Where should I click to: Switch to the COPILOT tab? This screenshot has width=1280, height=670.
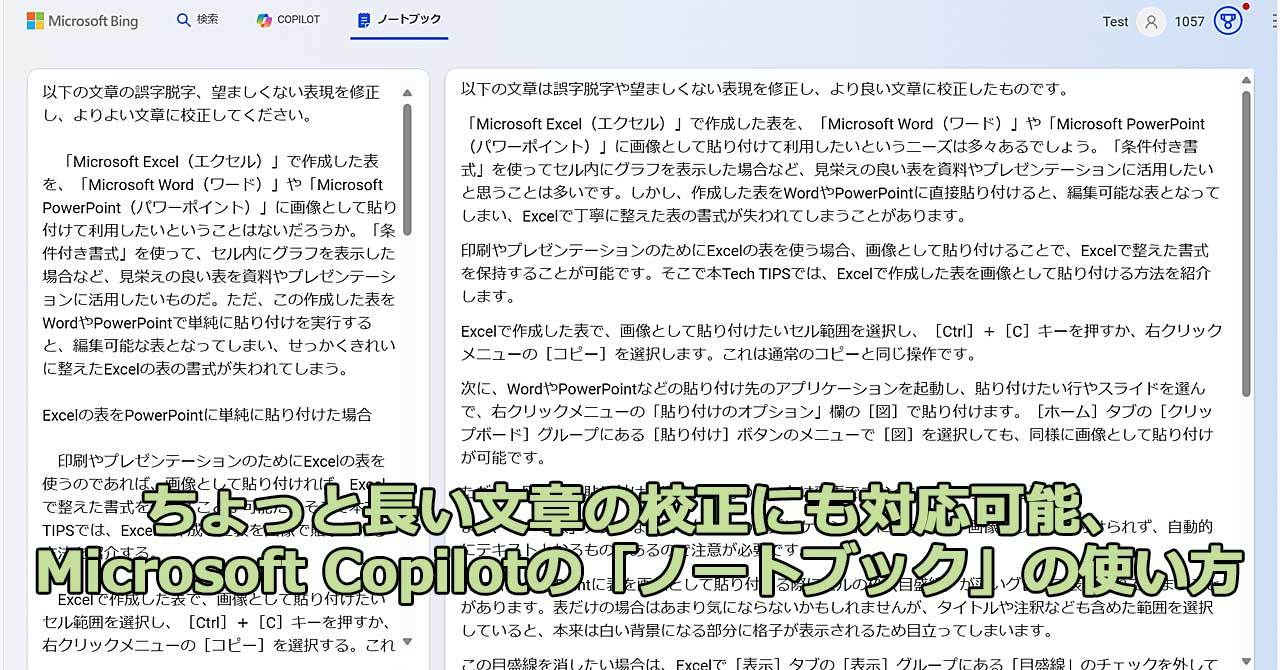click(x=288, y=19)
